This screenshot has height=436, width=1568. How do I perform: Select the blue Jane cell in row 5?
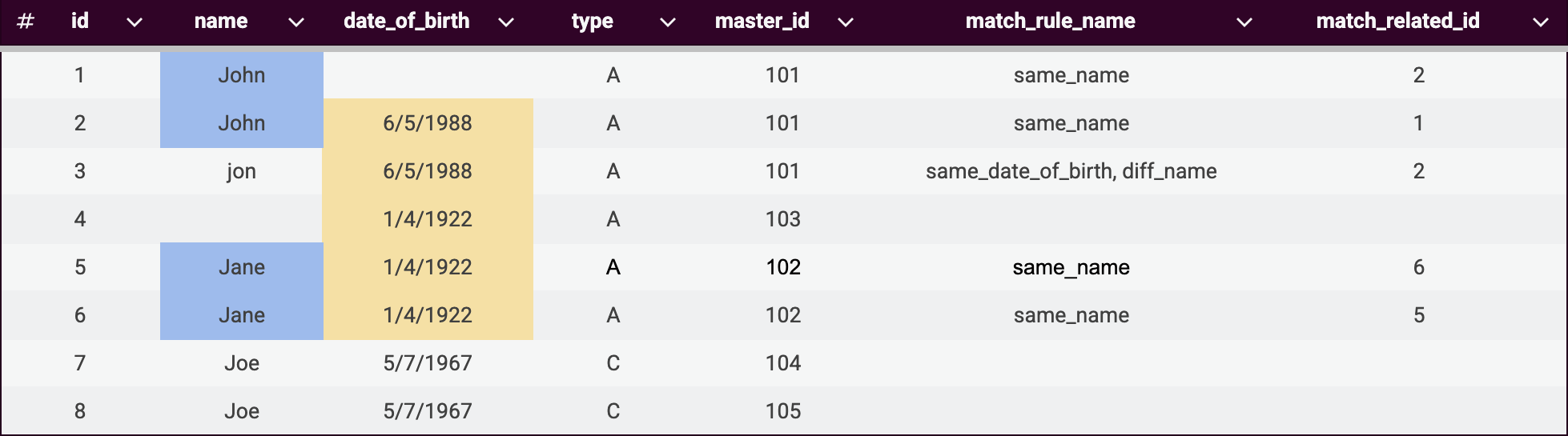[242, 267]
